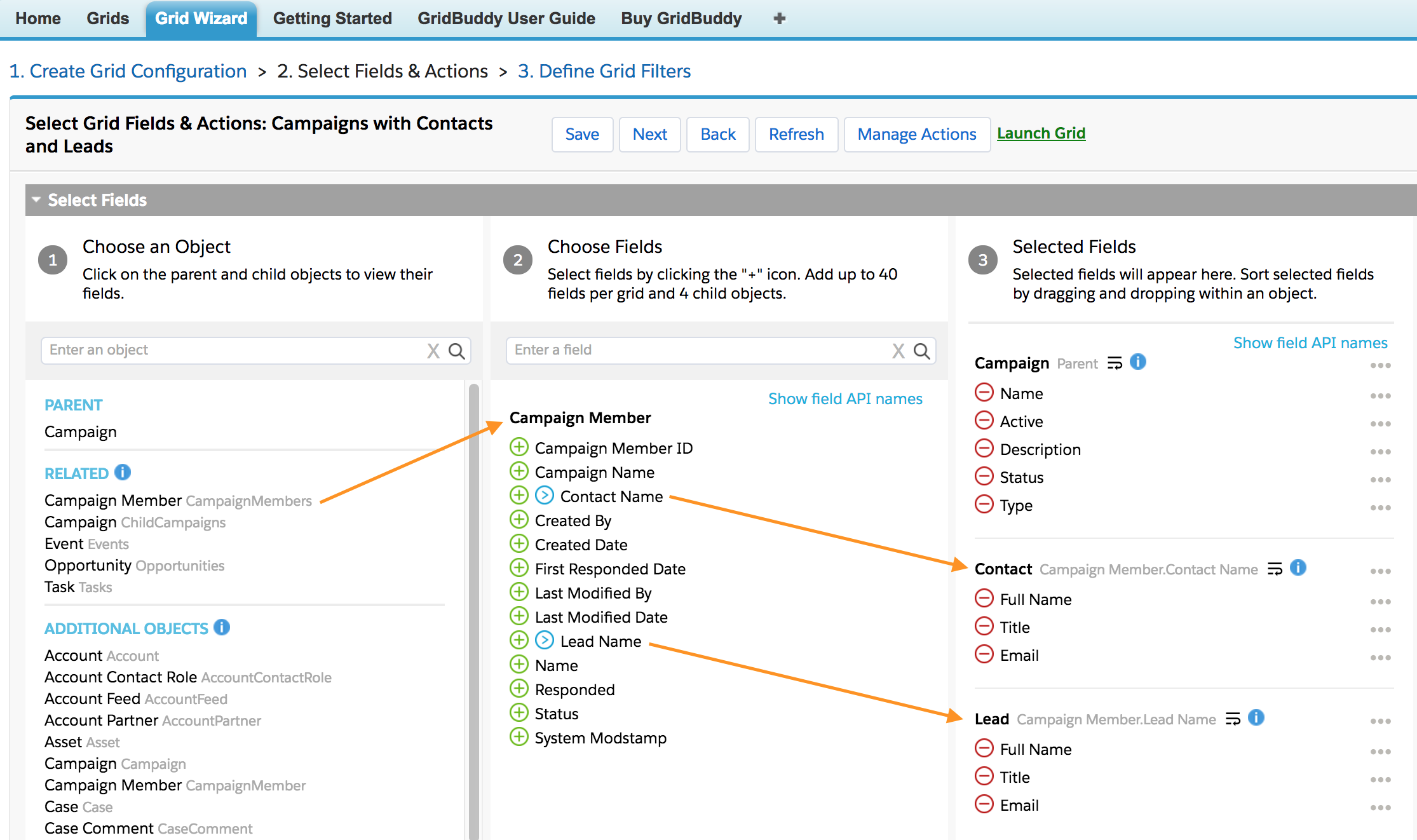Image resolution: width=1417 pixels, height=840 pixels.
Task: Add the Created By field
Action: click(x=519, y=520)
